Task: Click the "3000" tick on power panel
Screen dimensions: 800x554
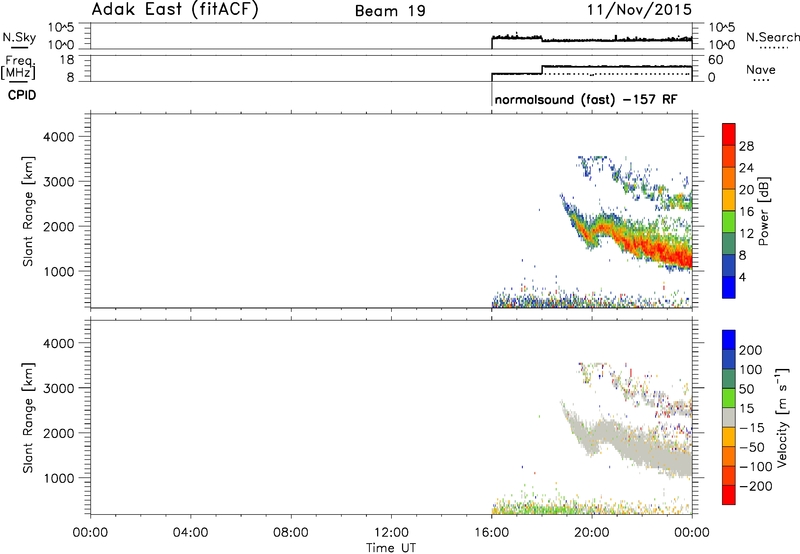Action: tap(58, 182)
